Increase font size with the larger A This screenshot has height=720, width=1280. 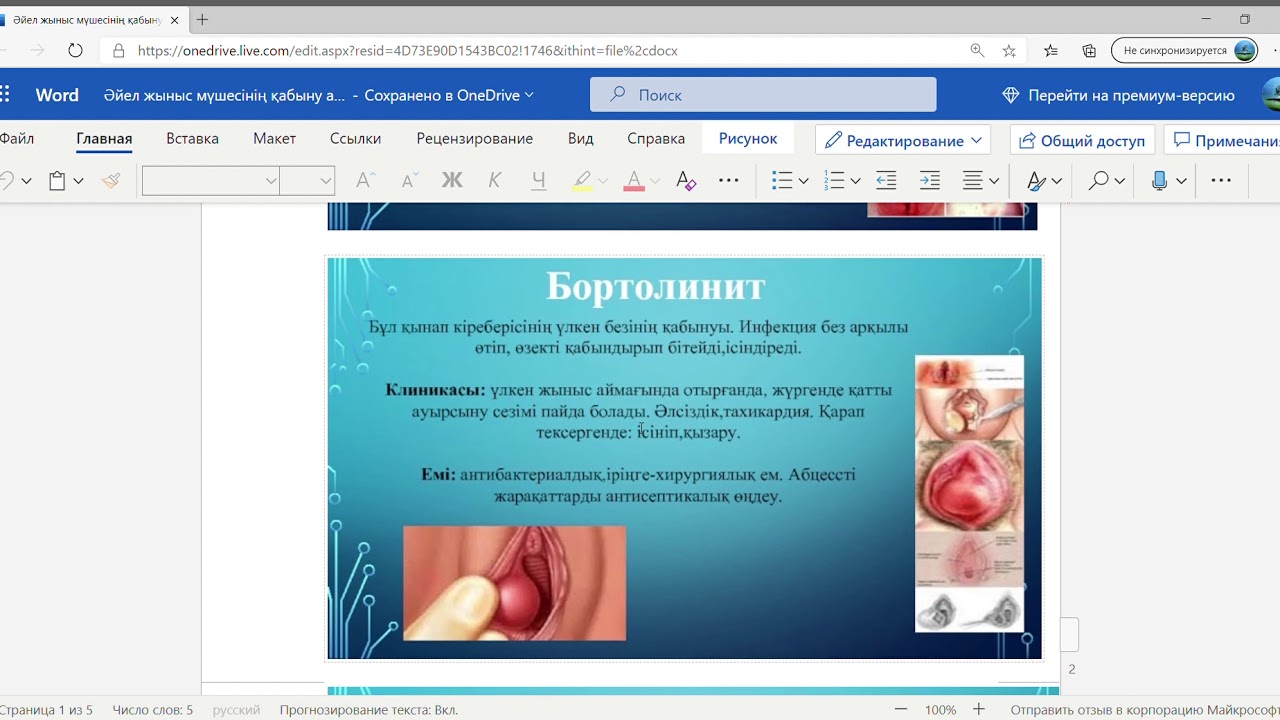click(365, 181)
